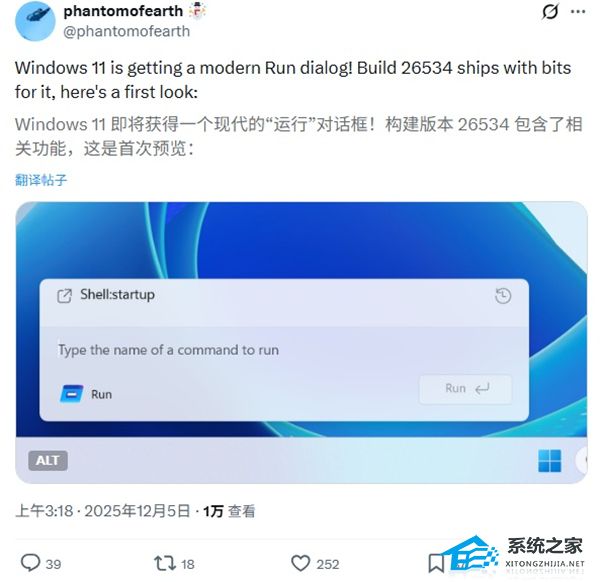Open the @phantomofearth handle link

[126, 31]
